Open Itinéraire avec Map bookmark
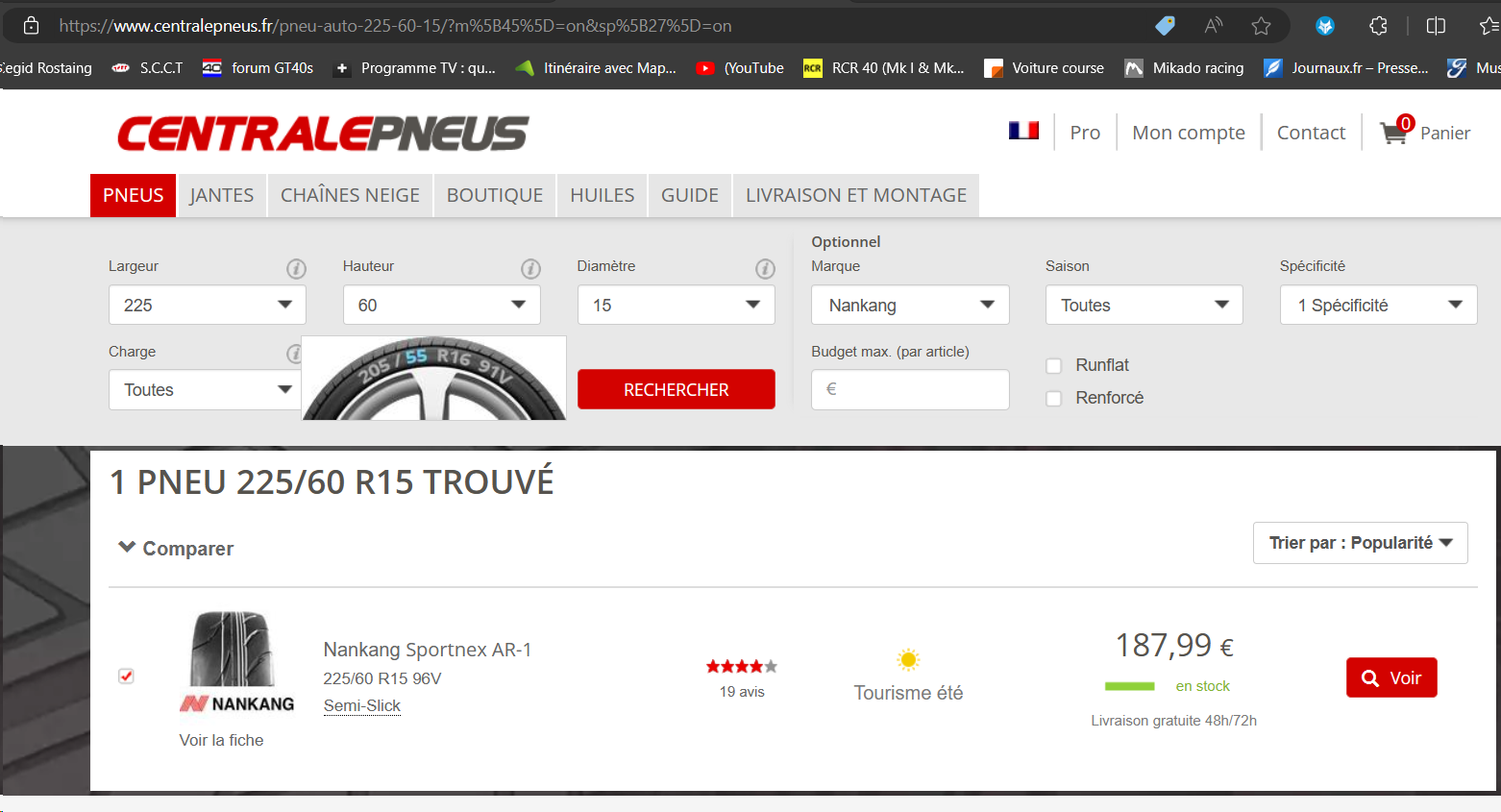 (x=596, y=68)
